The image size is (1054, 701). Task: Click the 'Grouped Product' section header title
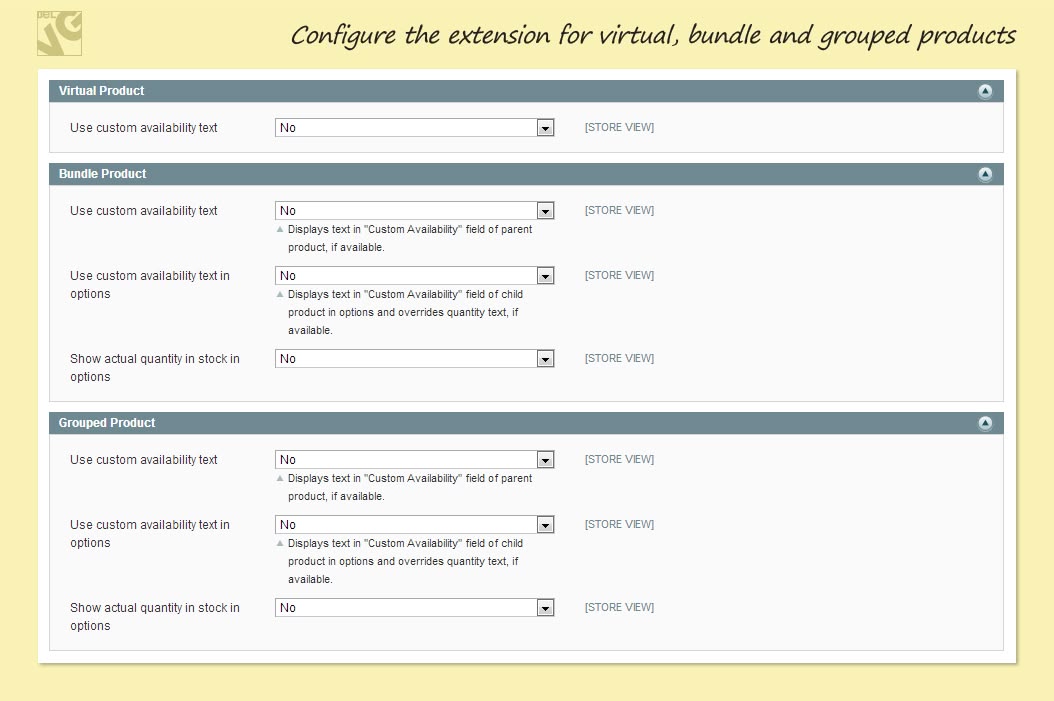107,423
